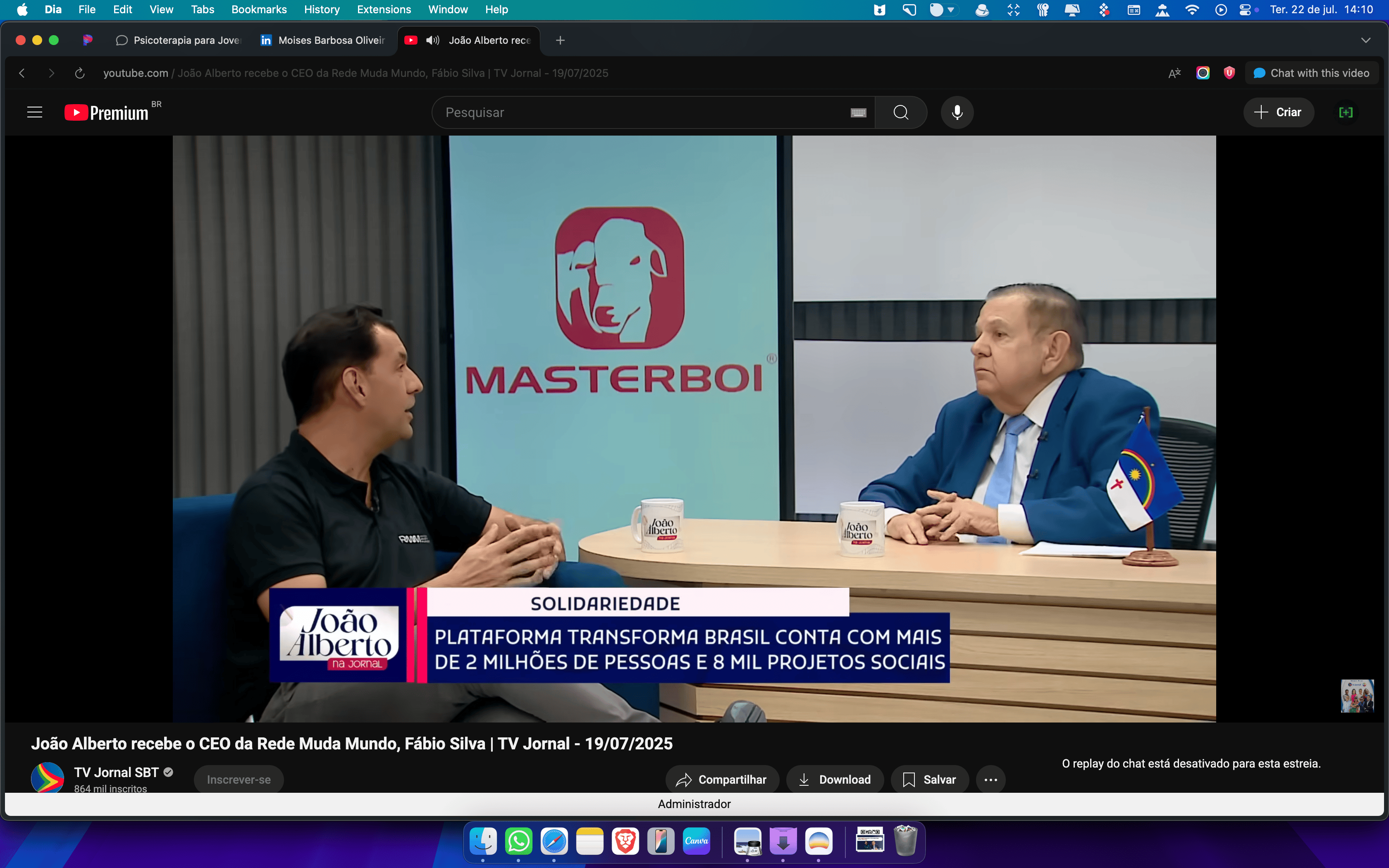Toggle subscription with Inscrever-se button
The height and width of the screenshot is (868, 1389).
click(x=238, y=780)
